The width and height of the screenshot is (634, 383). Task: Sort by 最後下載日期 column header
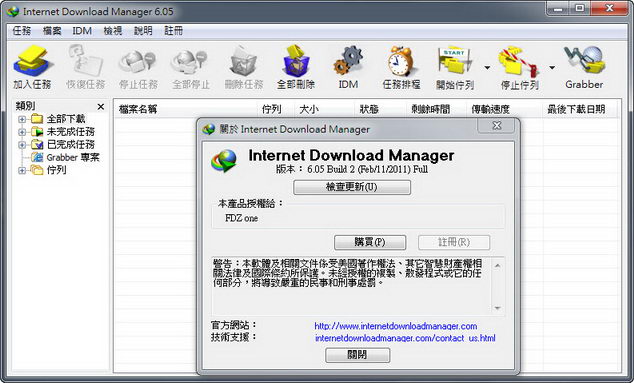pyautogui.click(x=580, y=109)
